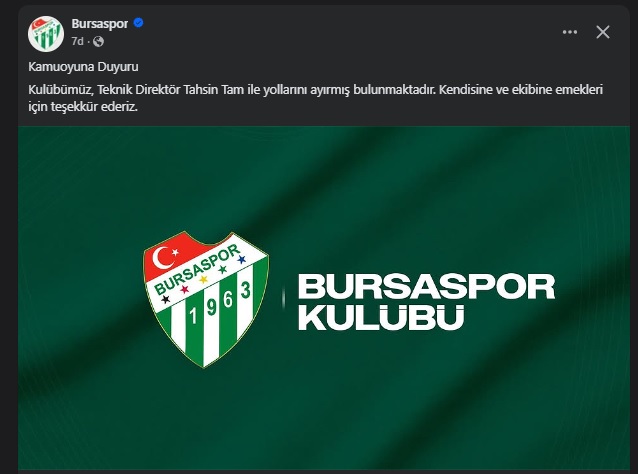Click the 'için teşekkür ederiz' text line
The width and height of the screenshot is (638, 474).
[83, 107]
